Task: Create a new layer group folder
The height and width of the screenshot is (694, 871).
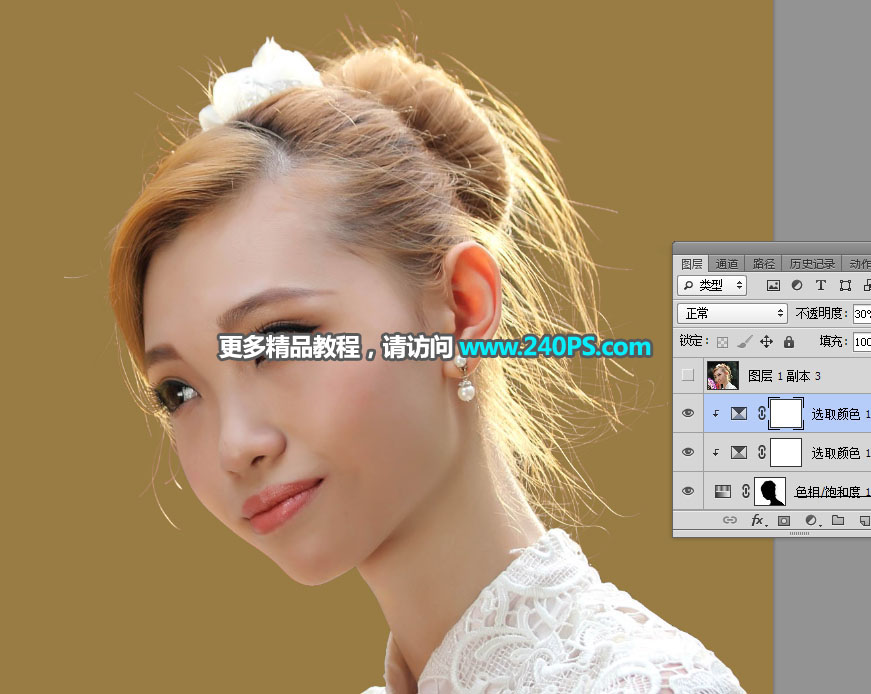Action: (838, 520)
